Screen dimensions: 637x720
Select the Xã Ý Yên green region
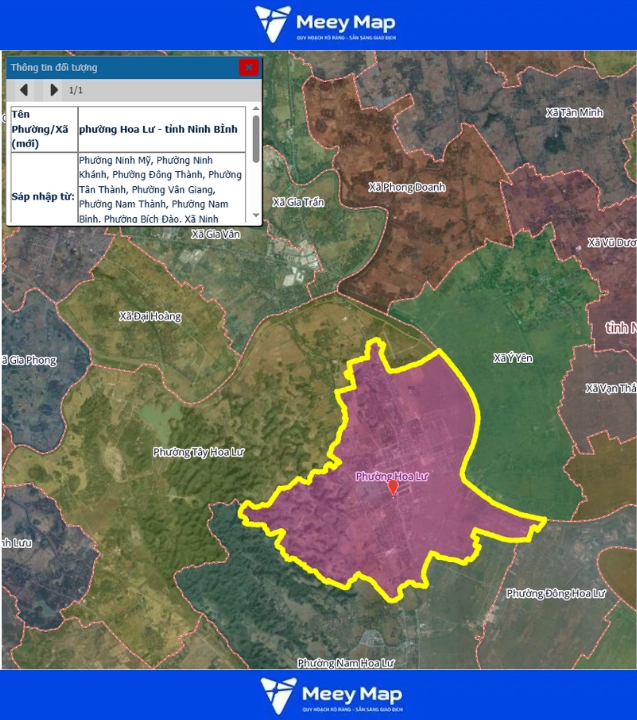tap(513, 358)
